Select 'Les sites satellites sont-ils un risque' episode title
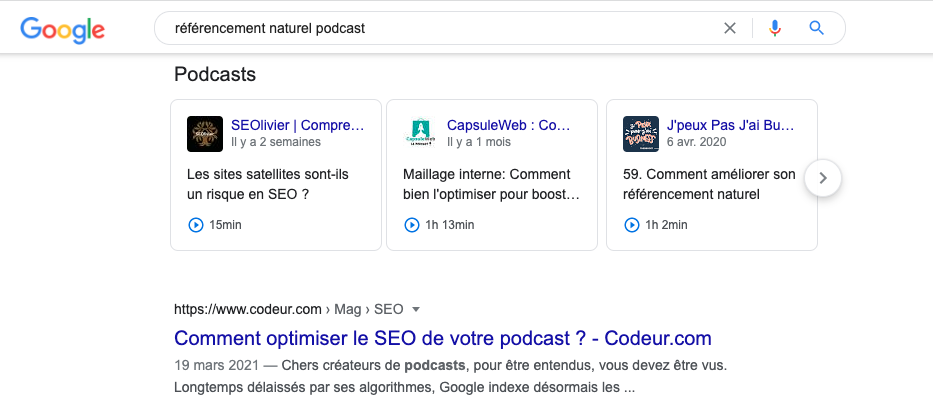The image size is (933, 408). click(x=268, y=184)
